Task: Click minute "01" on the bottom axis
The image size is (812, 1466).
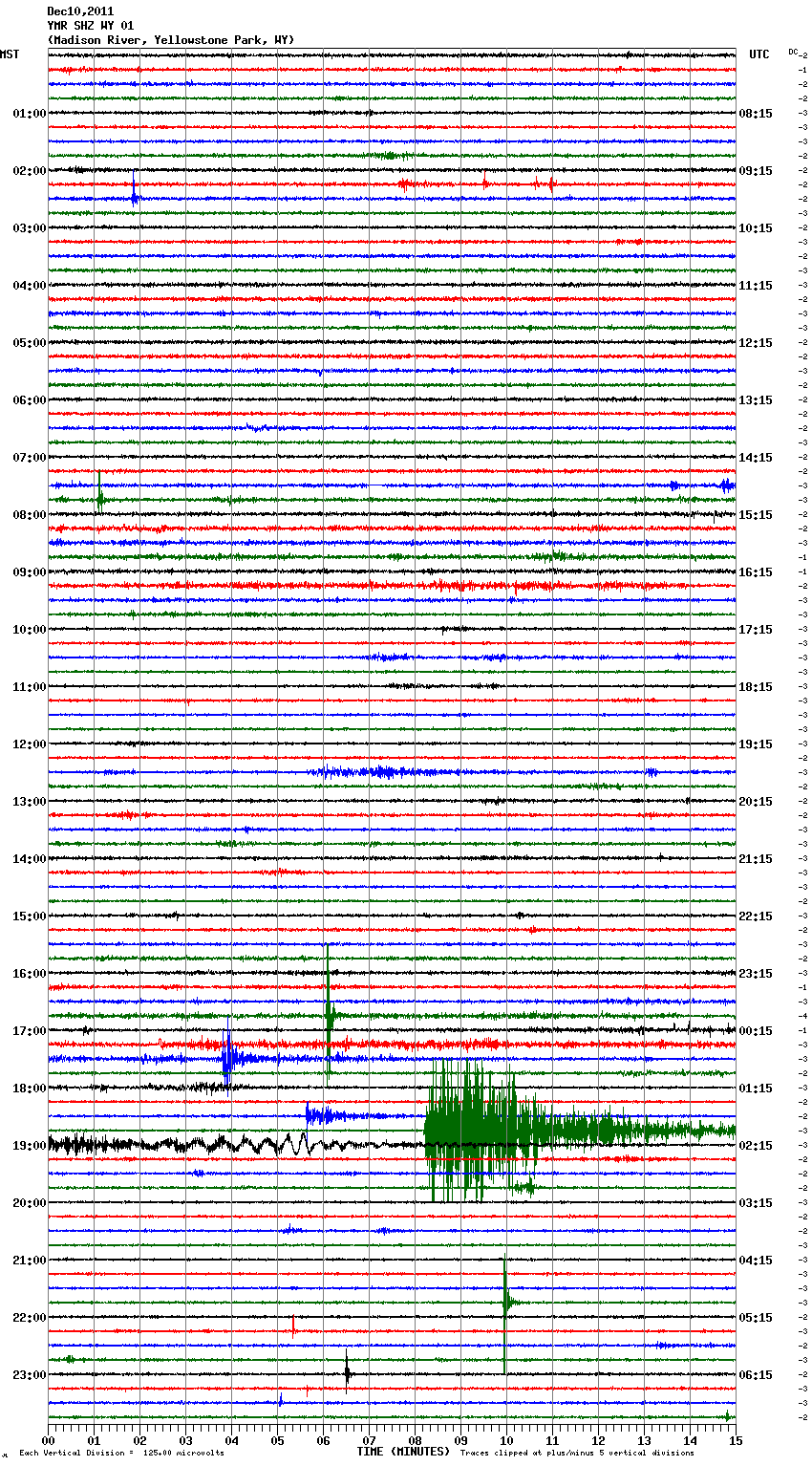Action: click(94, 1440)
